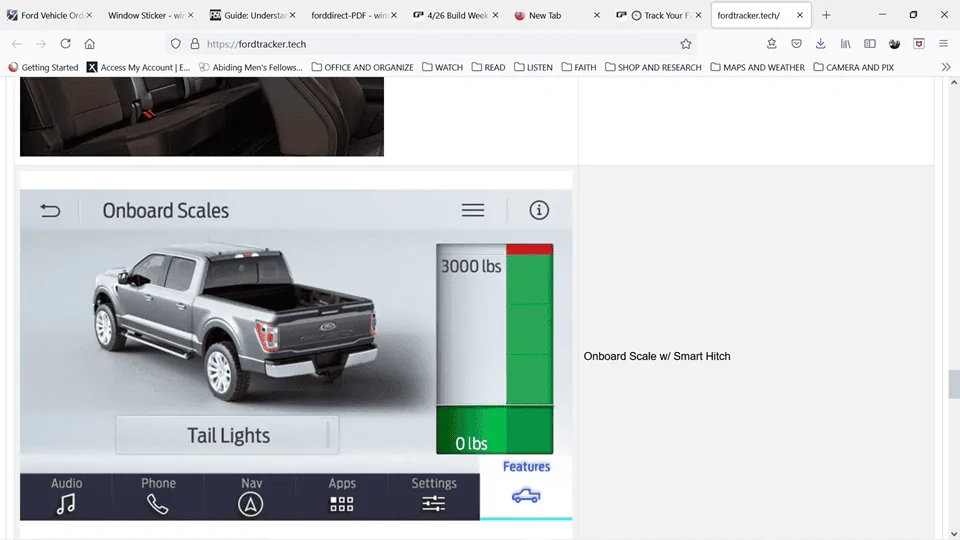Show more bookmarks with double chevron
The width and height of the screenshot is (960, 540).
coord(946,67)
